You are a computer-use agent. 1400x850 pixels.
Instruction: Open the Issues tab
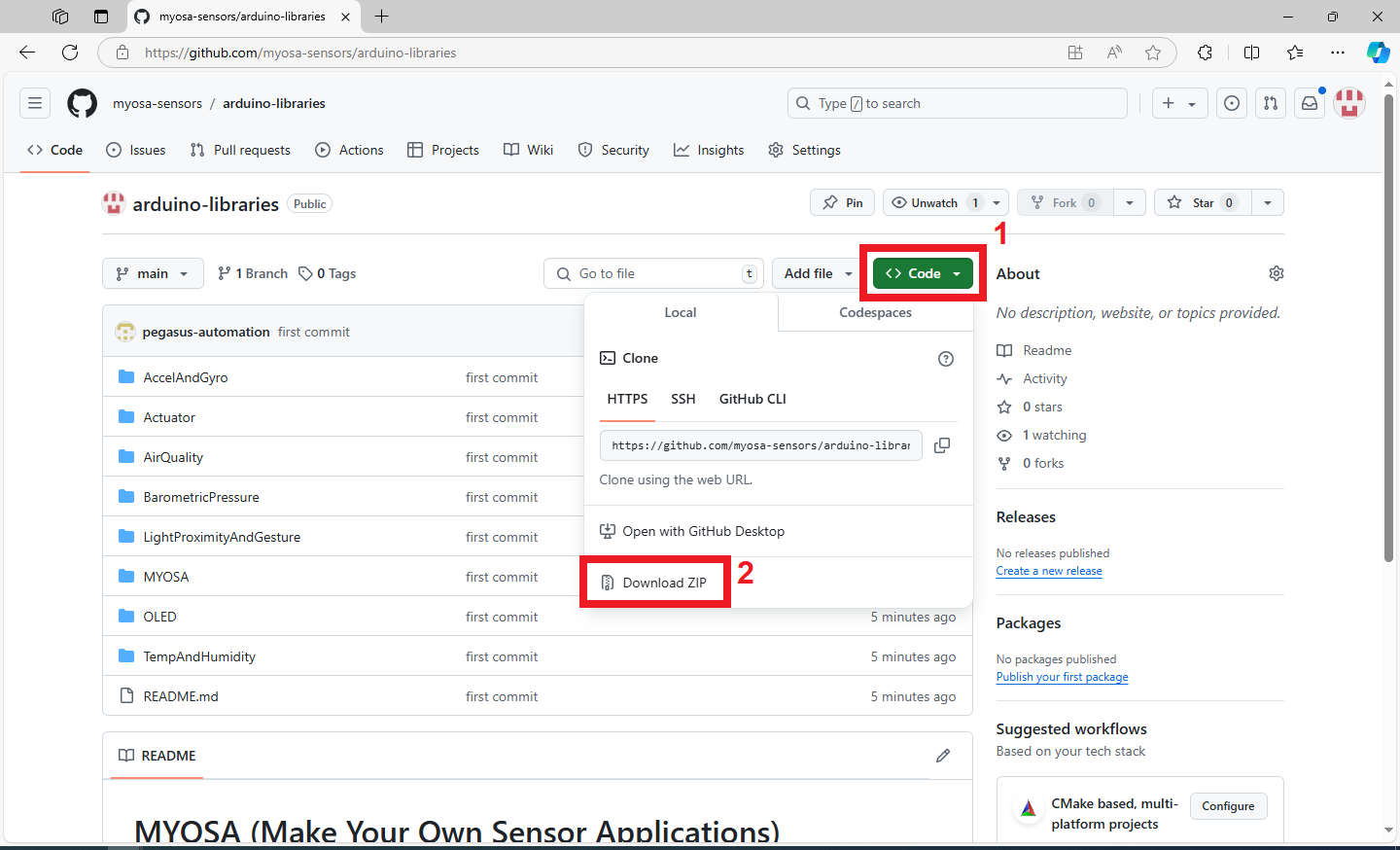point(136,150)
